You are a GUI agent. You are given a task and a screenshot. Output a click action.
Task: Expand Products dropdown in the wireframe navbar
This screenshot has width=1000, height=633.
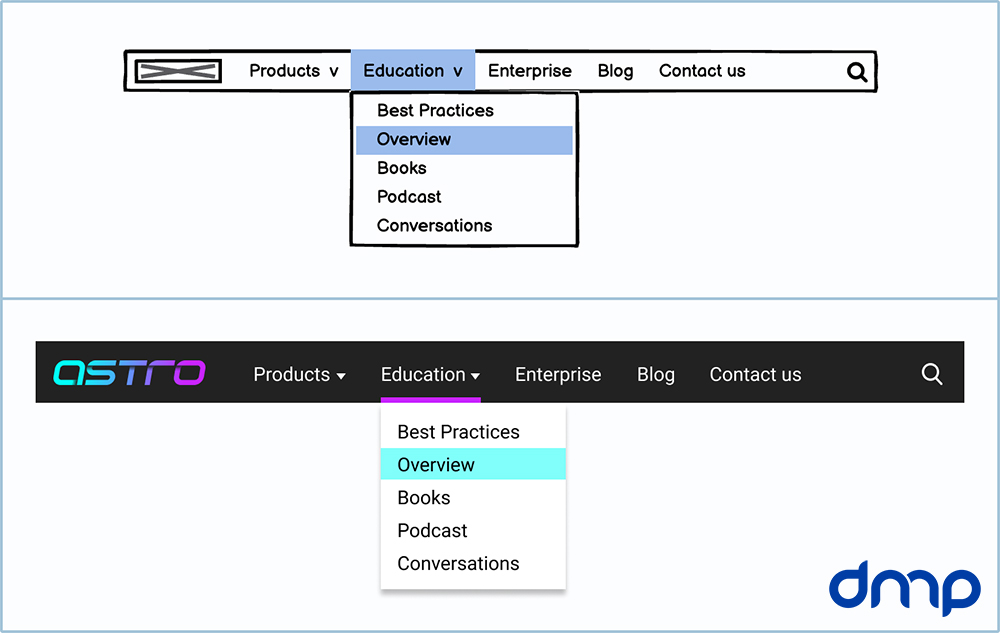click(294, 71)
